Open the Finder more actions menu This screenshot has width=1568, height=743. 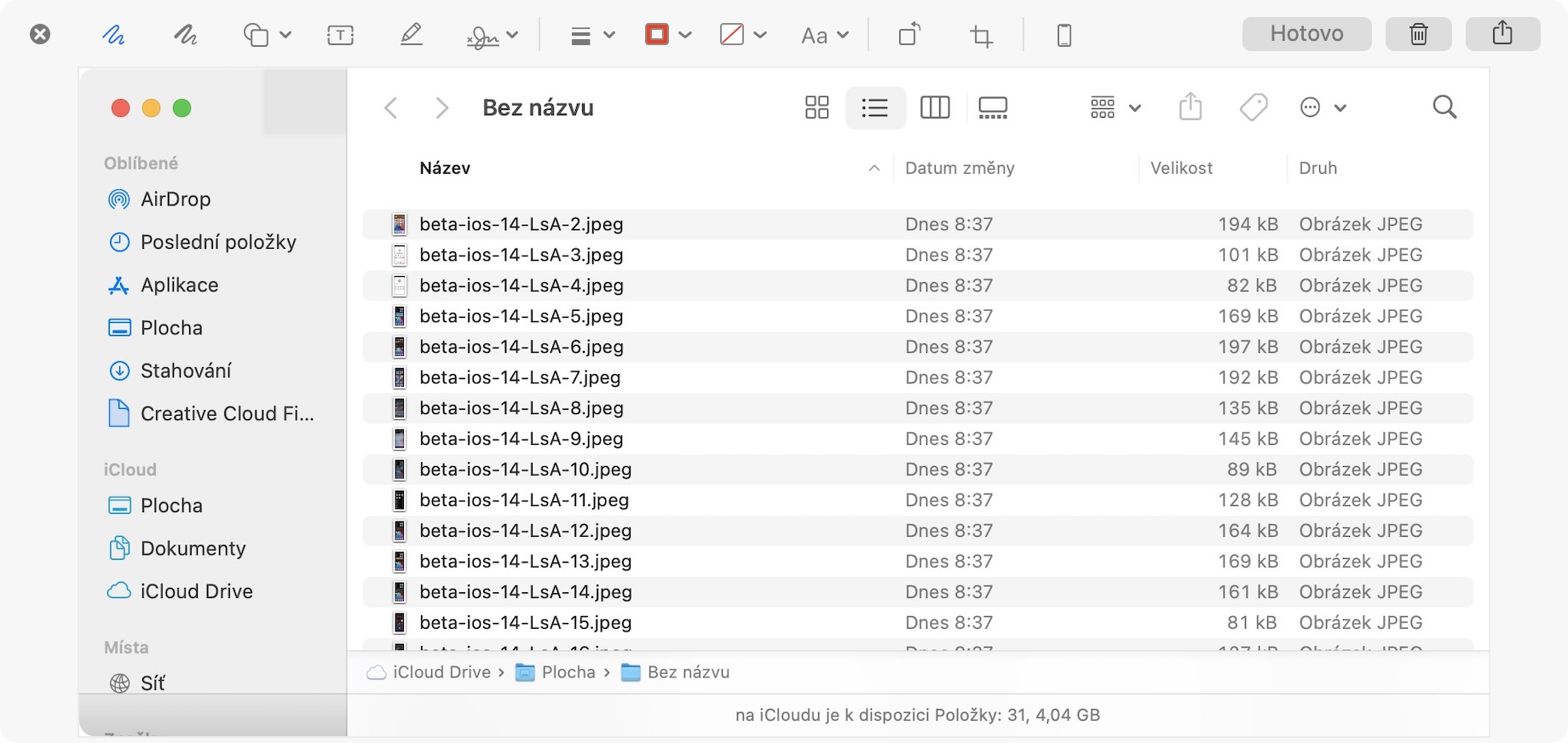coord(1323,107)
